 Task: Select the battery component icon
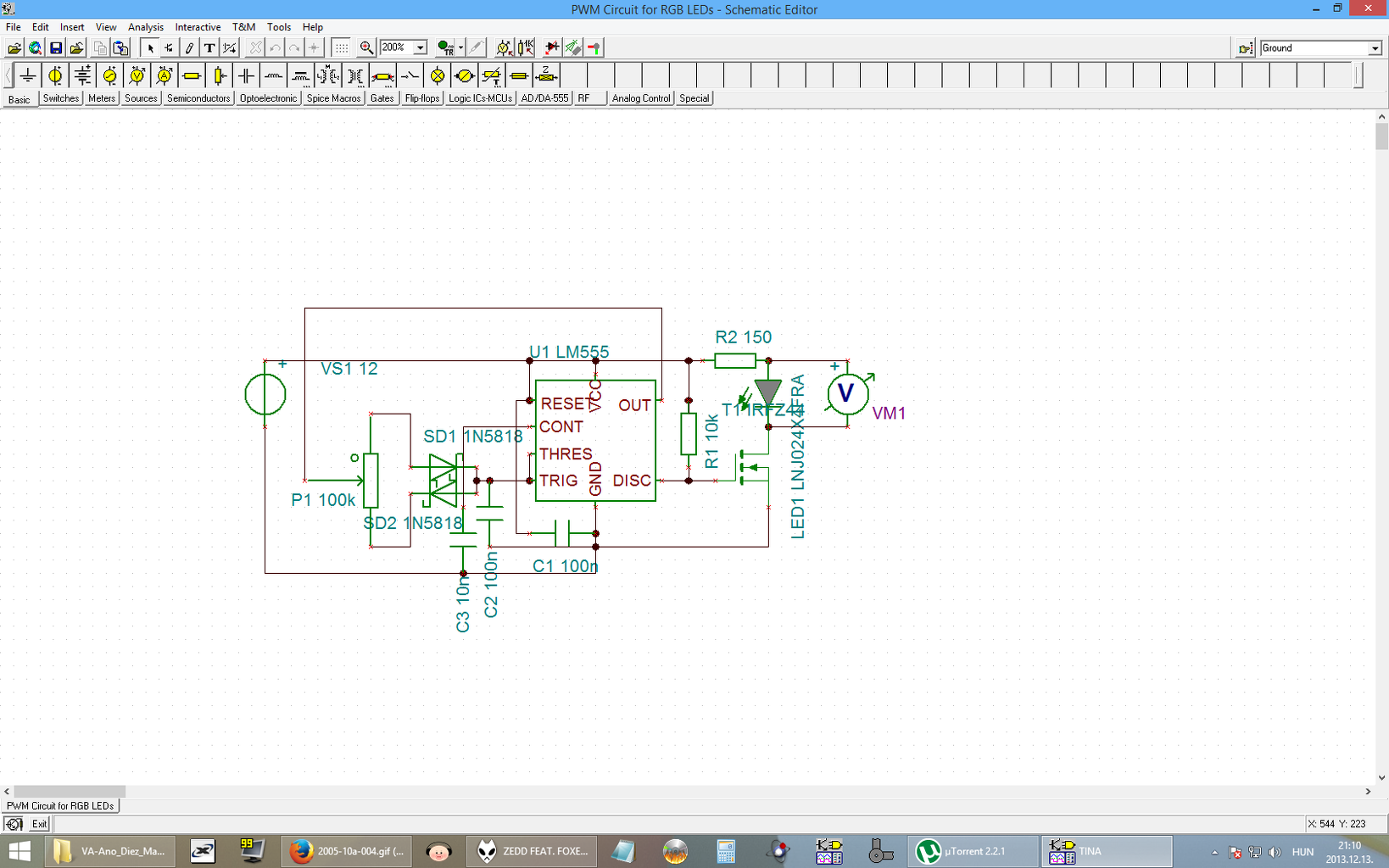[x=82, y=76]
